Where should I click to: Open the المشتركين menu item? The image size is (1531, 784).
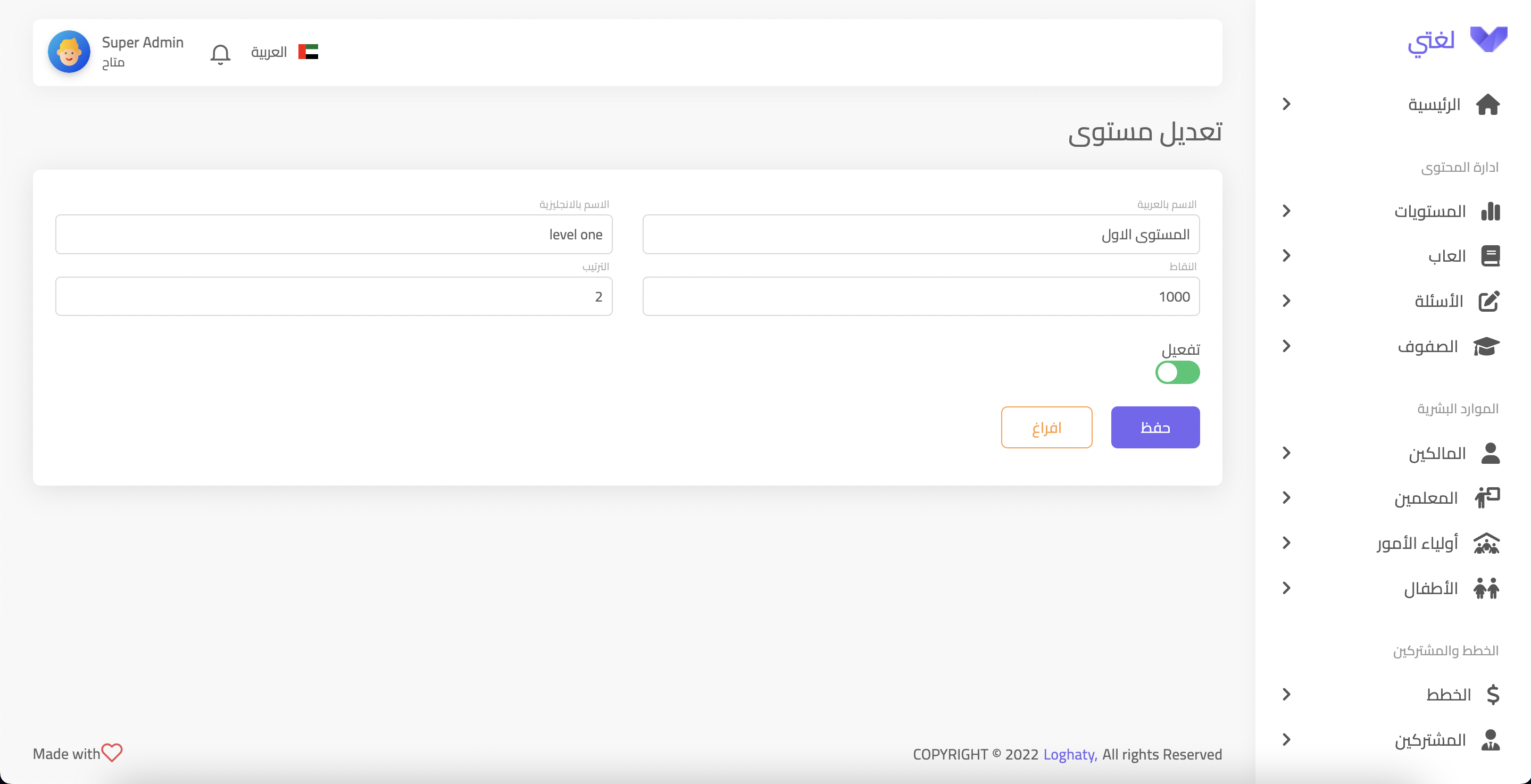tap(1429, 740)
